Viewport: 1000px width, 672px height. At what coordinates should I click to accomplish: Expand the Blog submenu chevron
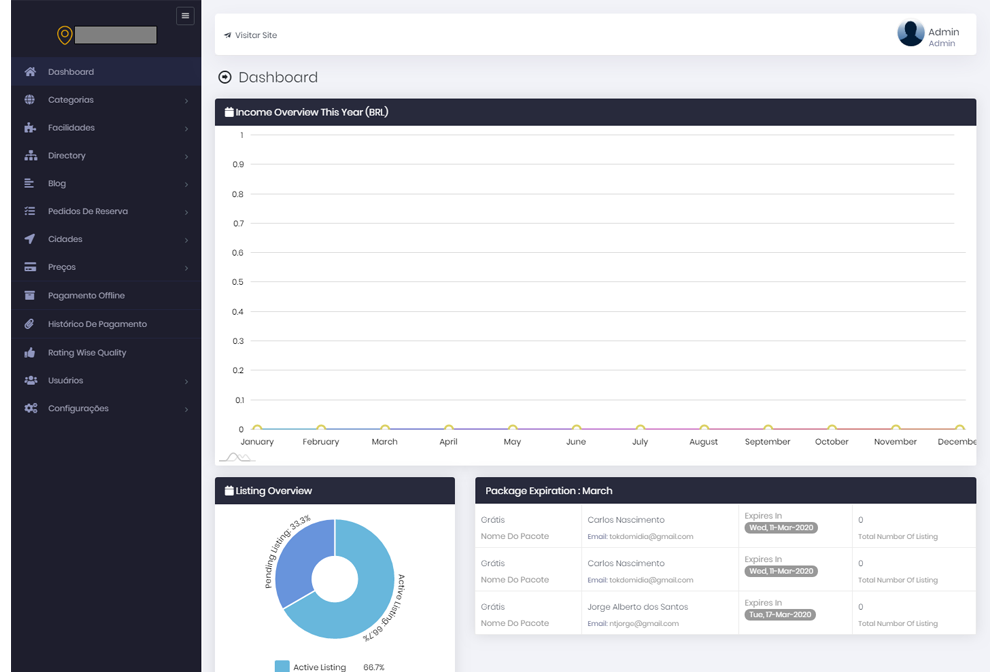coord(186,185)
